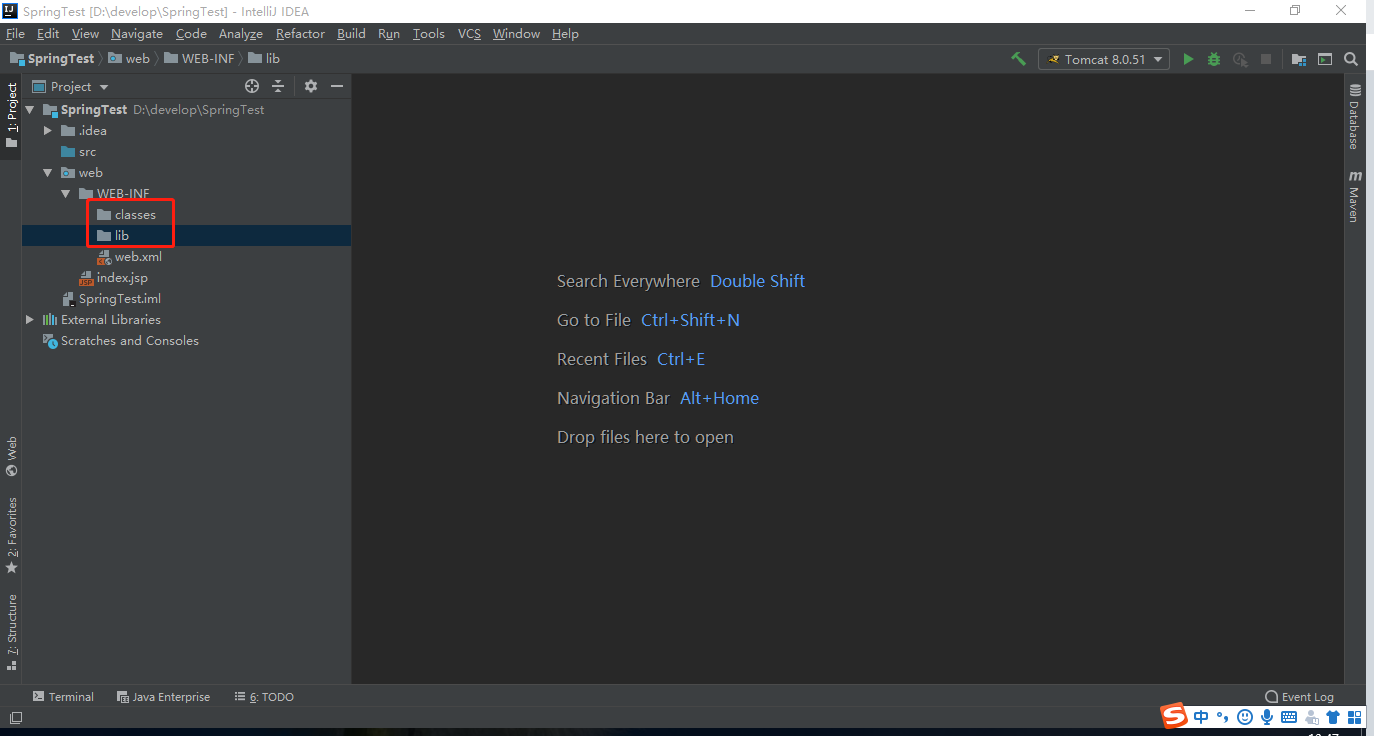The width and height of the screenshot is (1374, 736).
Task: Click the Run with Coverage icon
Action: tap(1240, 59)
